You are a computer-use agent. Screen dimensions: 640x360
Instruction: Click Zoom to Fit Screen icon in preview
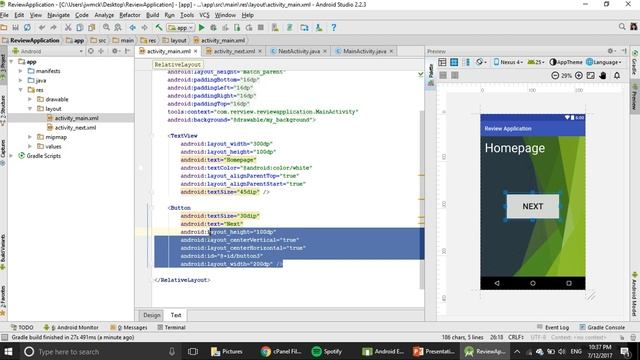591,76
